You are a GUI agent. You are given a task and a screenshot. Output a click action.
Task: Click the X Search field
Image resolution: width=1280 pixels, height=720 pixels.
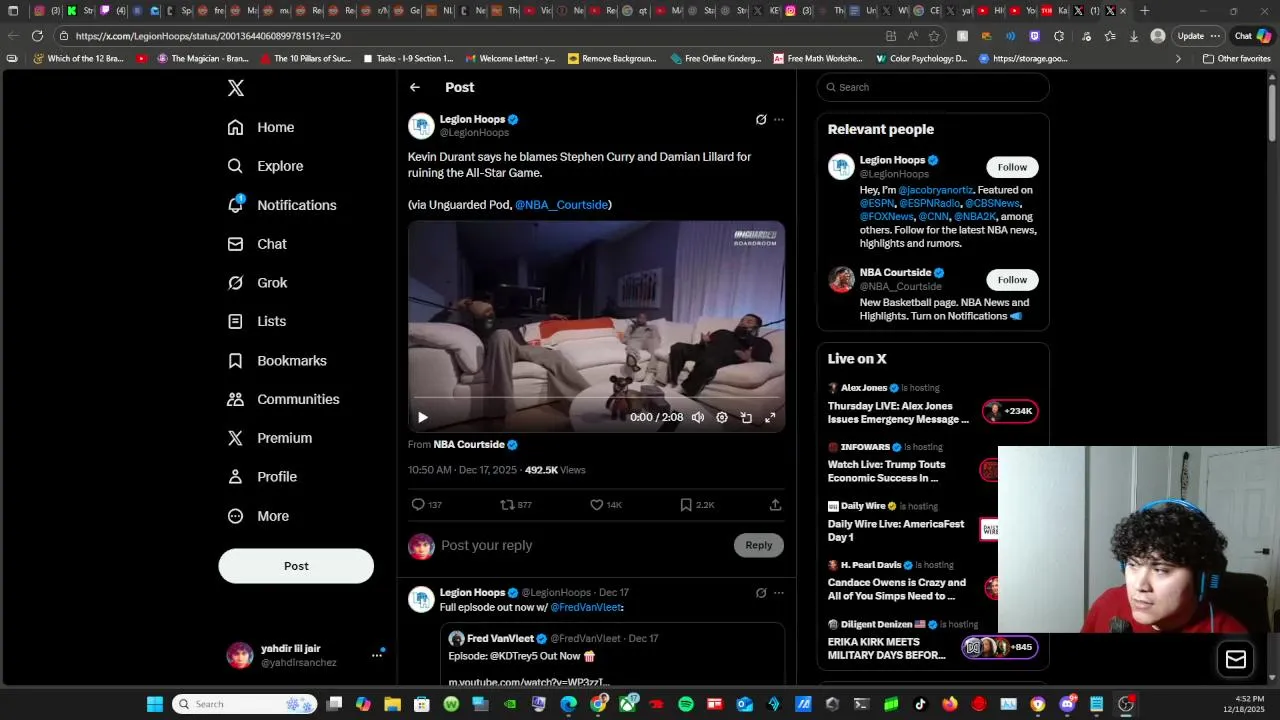pos(933,87)
